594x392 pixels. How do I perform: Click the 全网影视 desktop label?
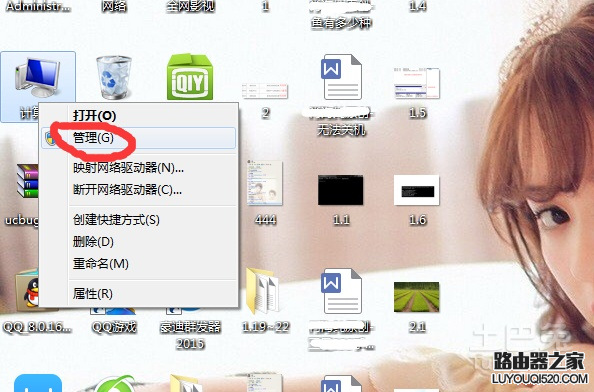tap(190, 6)
